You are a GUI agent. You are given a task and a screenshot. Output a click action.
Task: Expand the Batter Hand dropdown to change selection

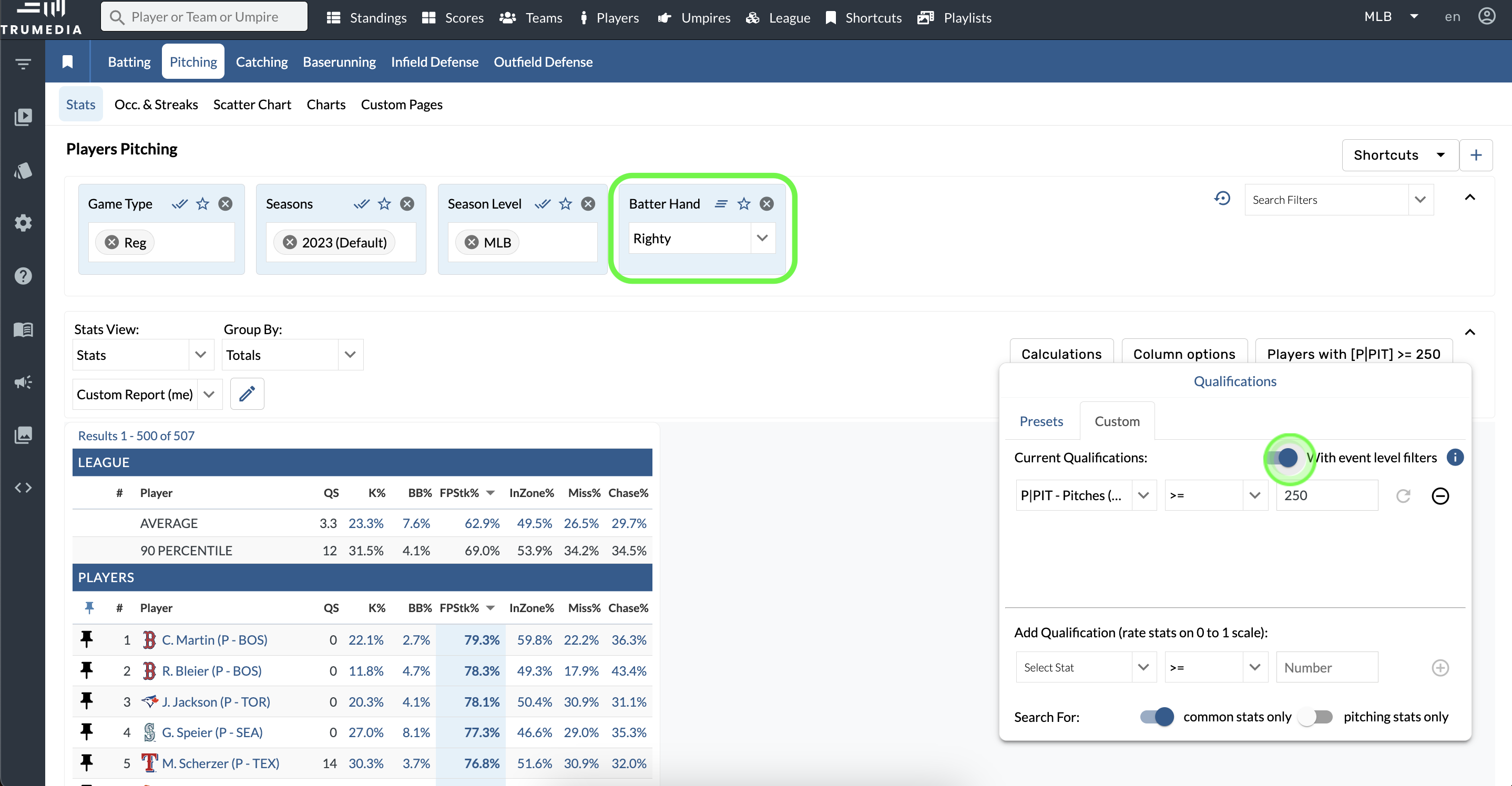click(x=763, y=238)
